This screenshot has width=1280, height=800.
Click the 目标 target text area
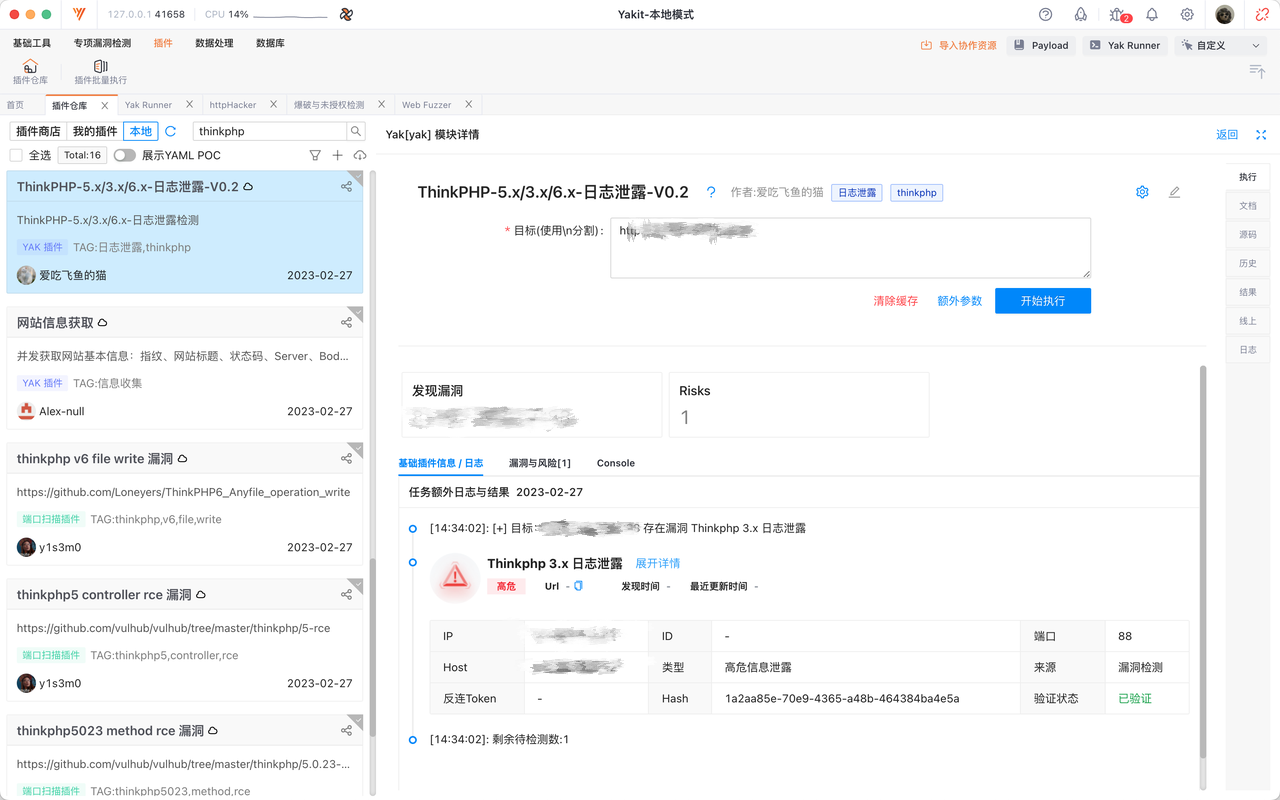(x=851, y=248)
